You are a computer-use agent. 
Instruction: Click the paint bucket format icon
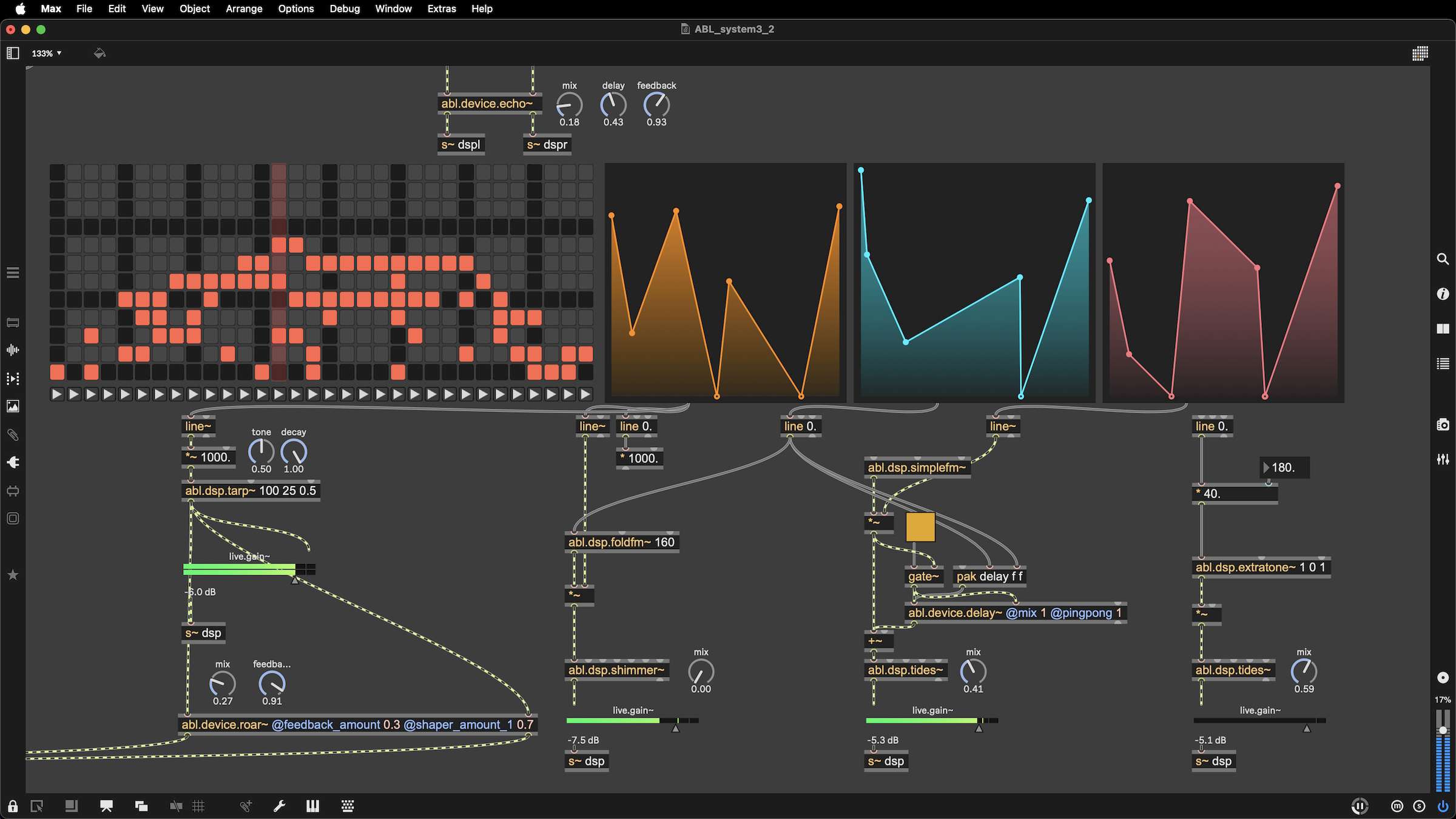99,53
